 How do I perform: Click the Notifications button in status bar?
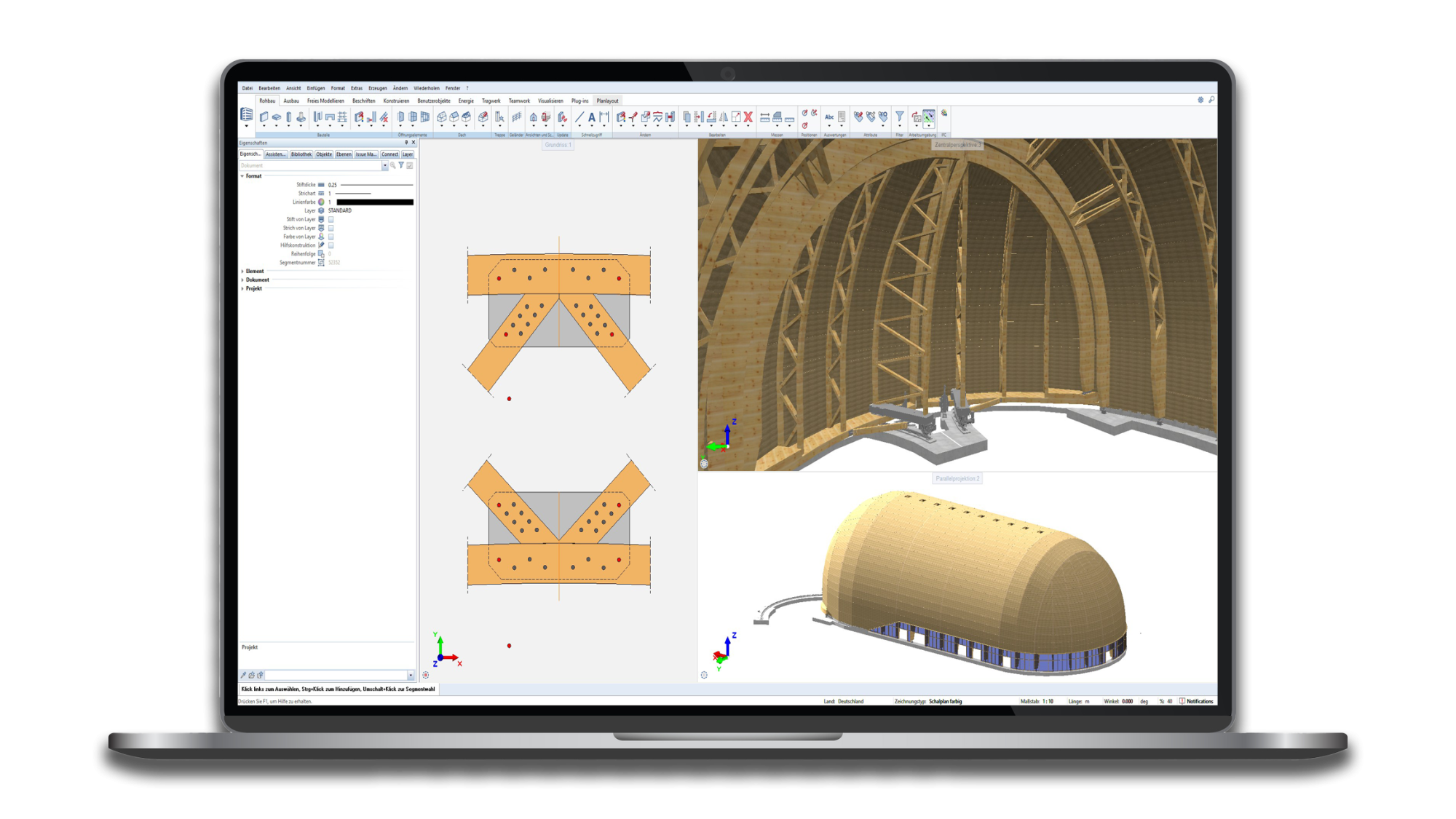point(1196,701)
